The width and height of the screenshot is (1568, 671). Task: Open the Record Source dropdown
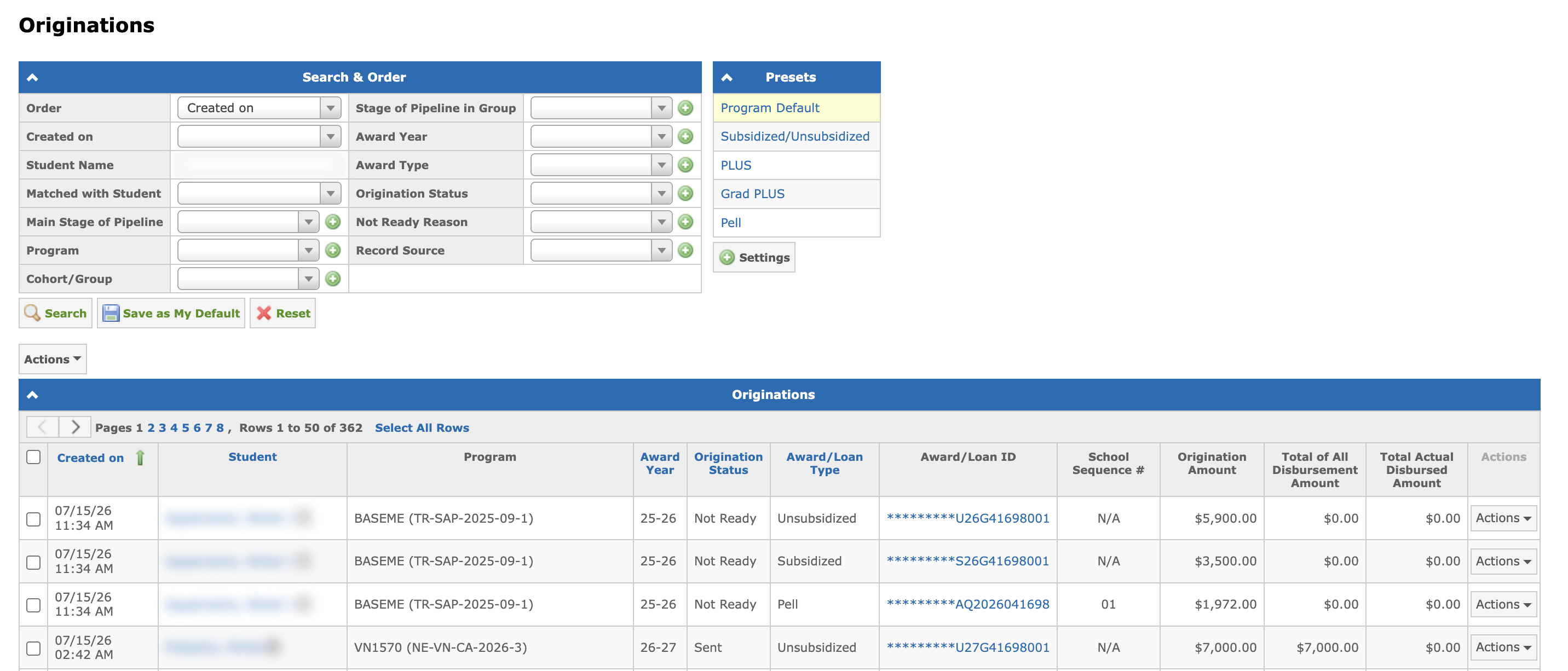601,250
